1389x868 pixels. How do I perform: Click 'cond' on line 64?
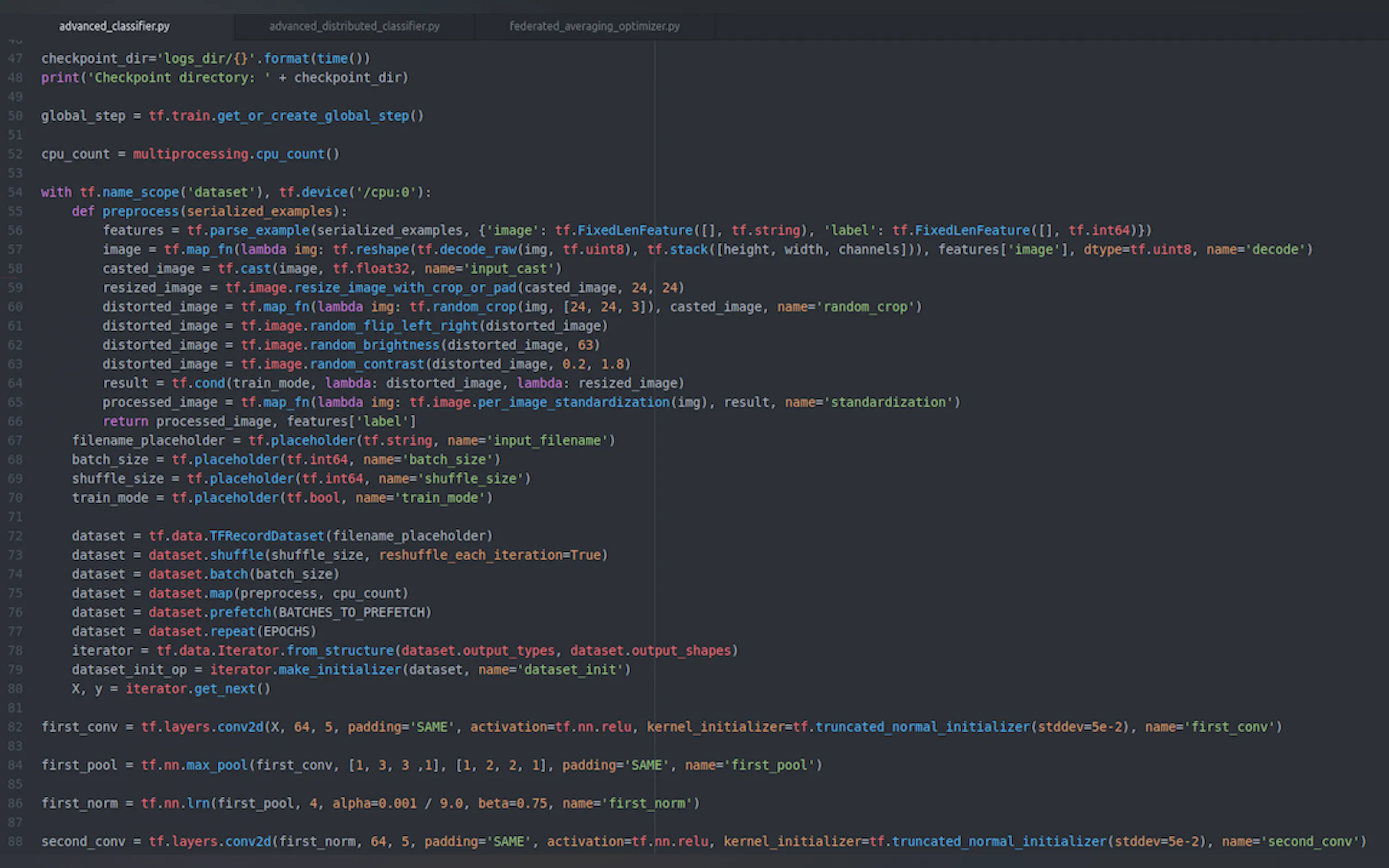coord(209,383)
